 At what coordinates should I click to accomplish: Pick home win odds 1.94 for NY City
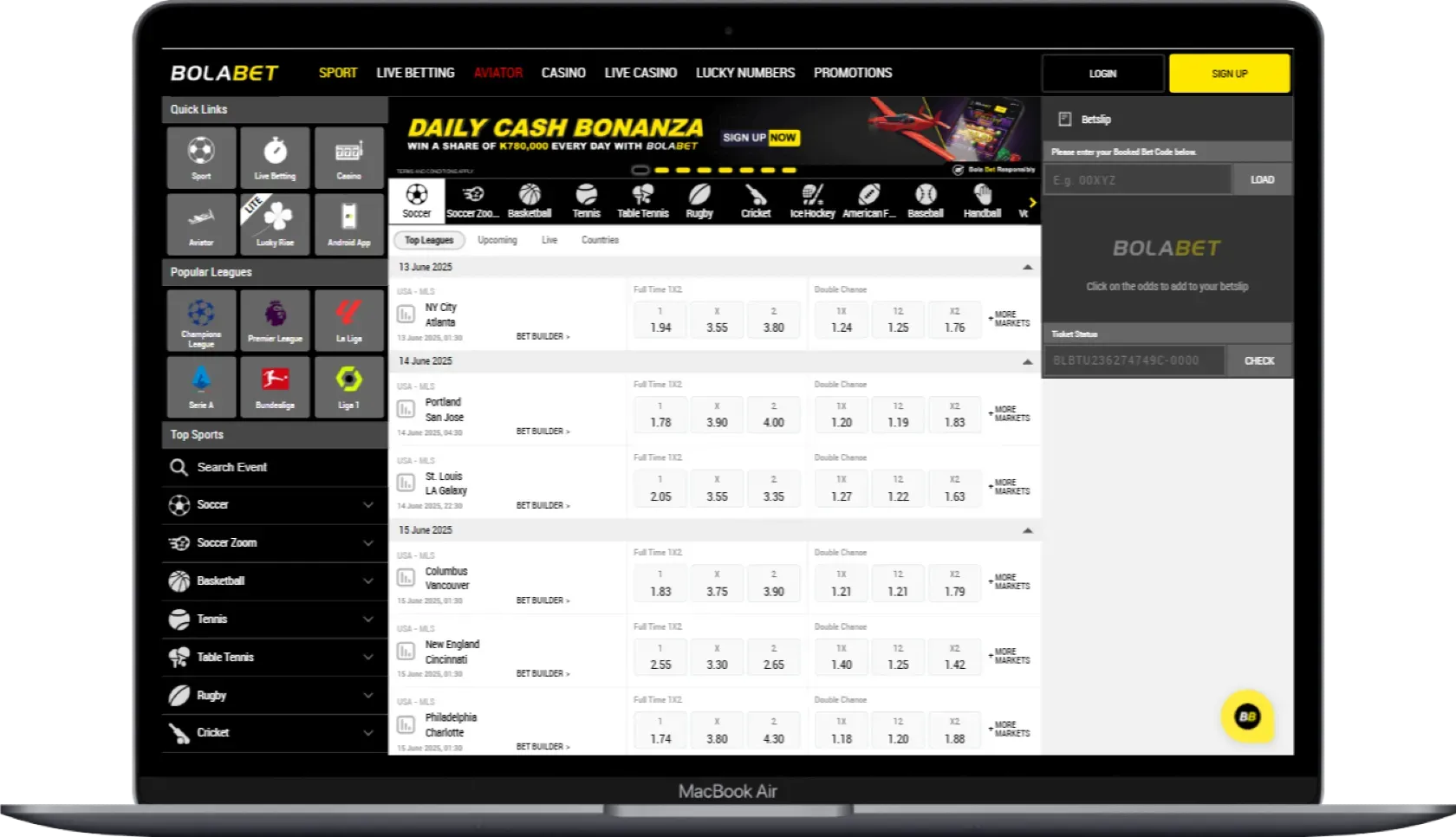[x=660, y=321]
